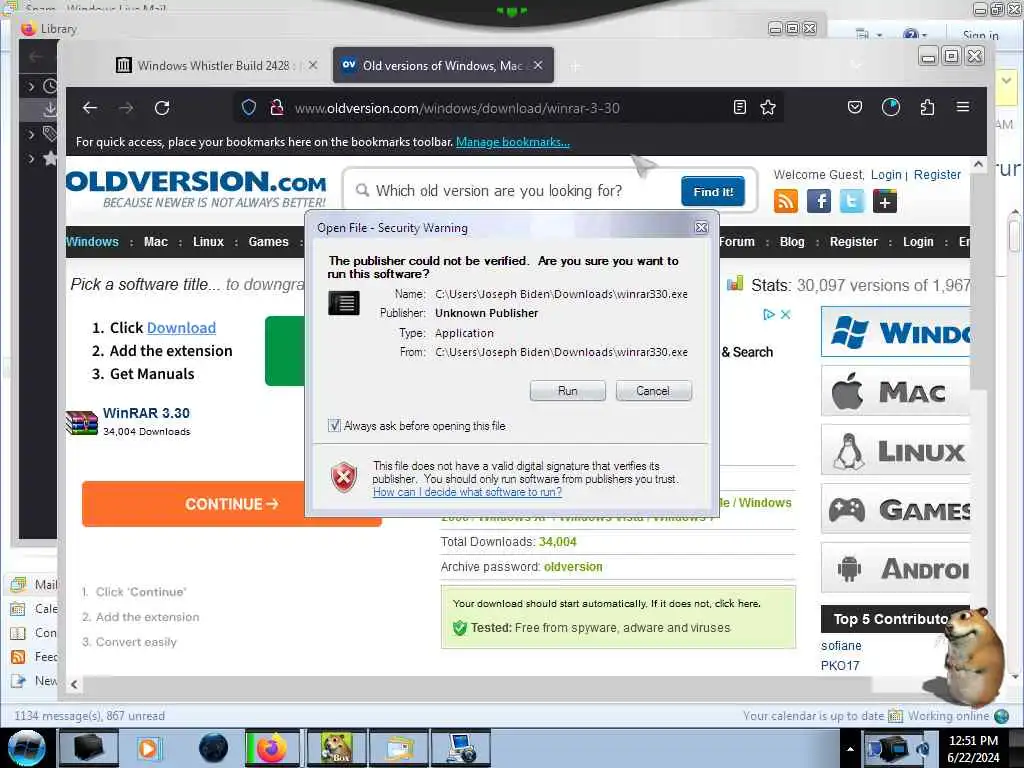Close the ad with the X icon
The image size is (1024, 768).
tap(786, 314)
